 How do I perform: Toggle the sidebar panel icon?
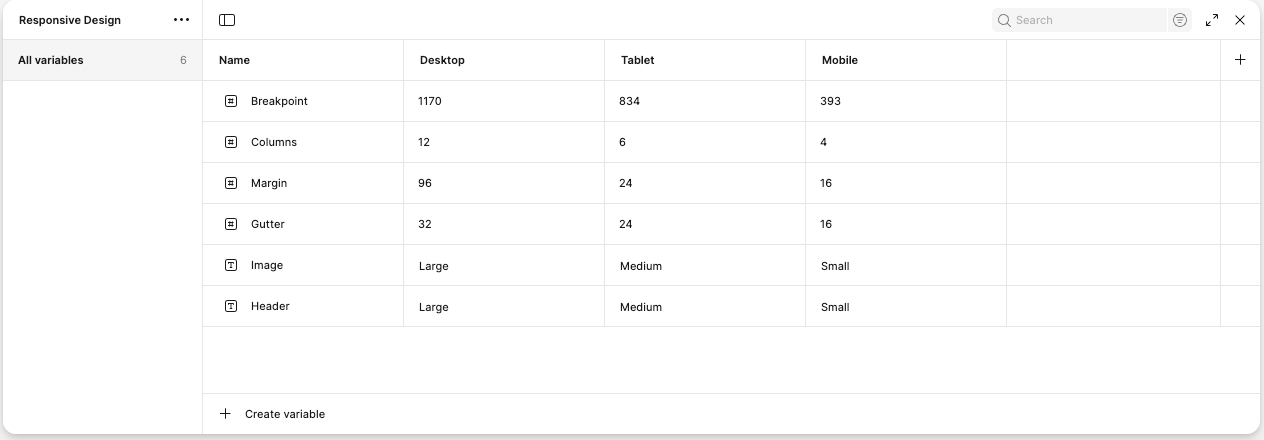(x=227, y=20)
